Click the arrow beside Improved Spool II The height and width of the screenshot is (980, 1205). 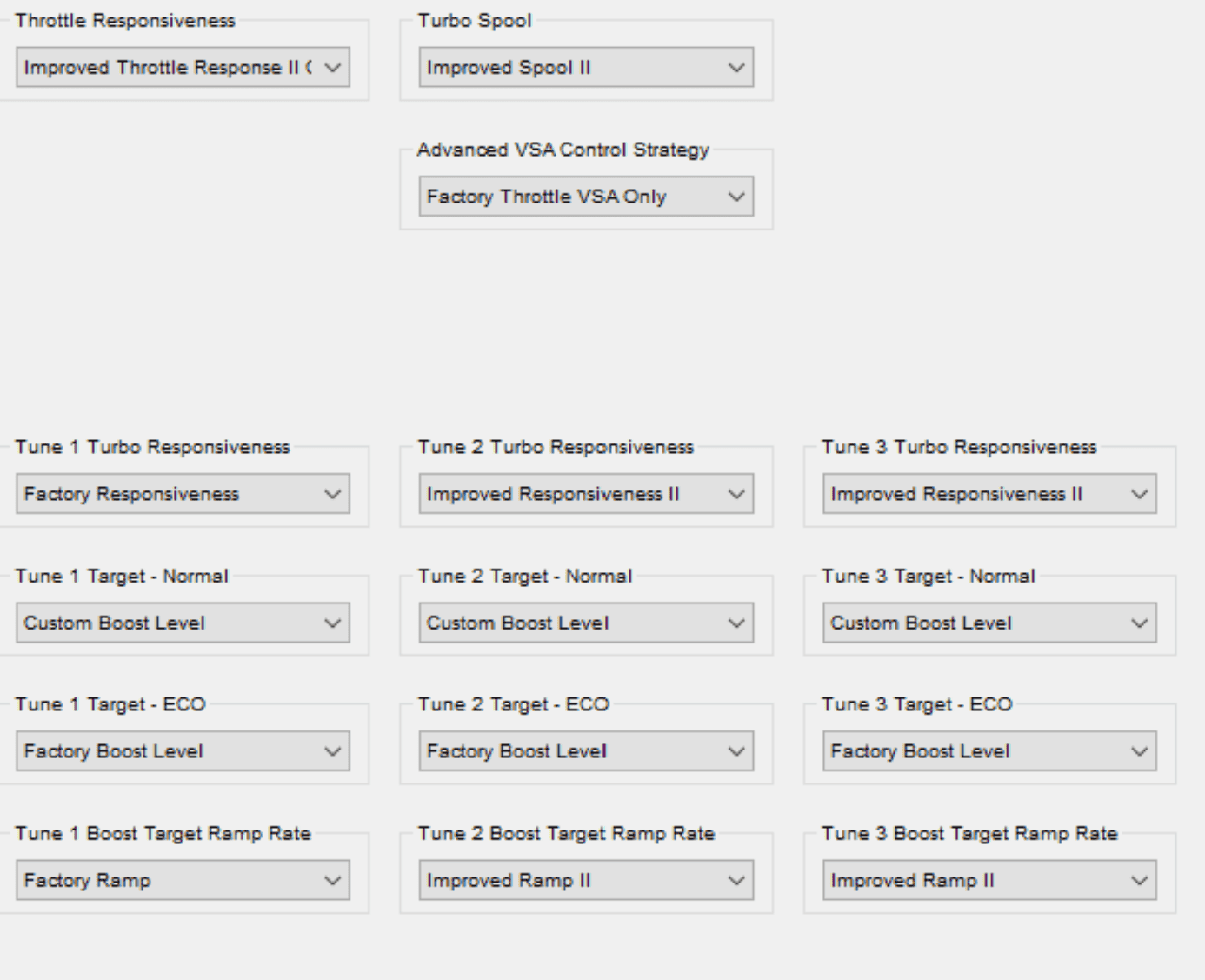click(x=736, y=68)
